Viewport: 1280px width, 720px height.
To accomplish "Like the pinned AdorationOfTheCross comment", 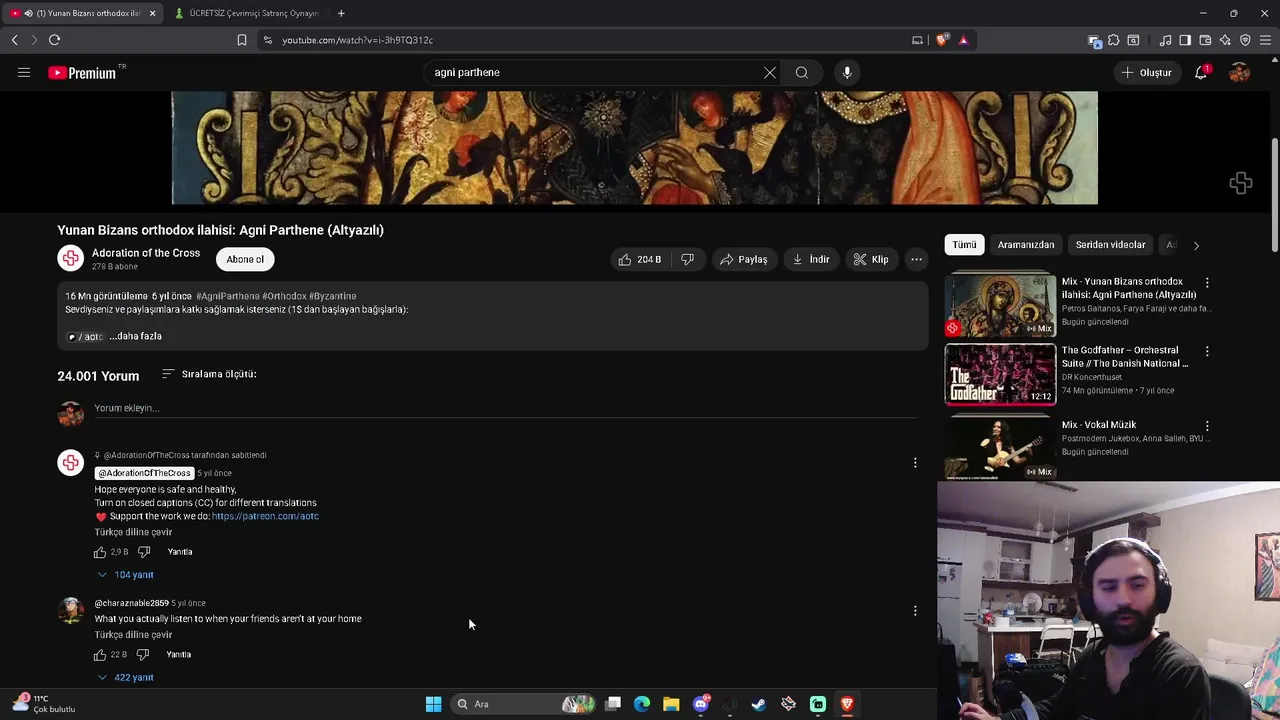I will click(100, 552).
